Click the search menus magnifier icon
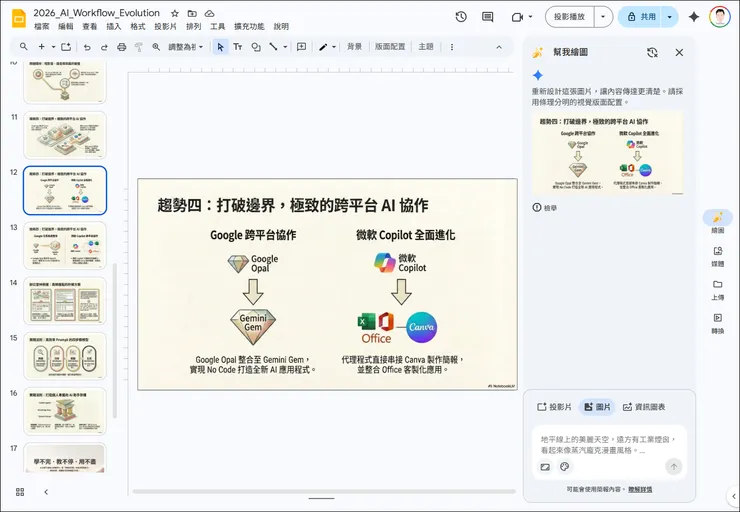The image size is (740, 512). pos(23,47)
